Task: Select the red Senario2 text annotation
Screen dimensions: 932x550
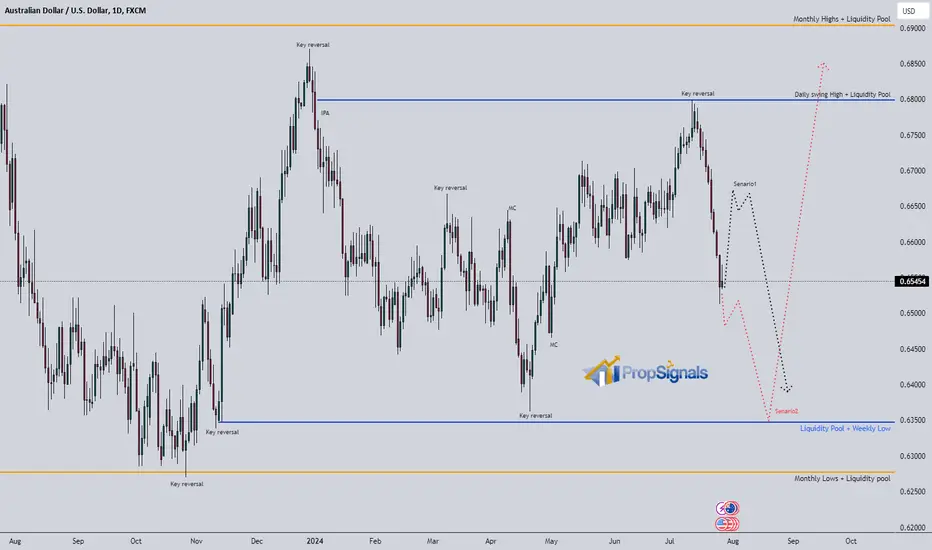Action: [786, 411]
